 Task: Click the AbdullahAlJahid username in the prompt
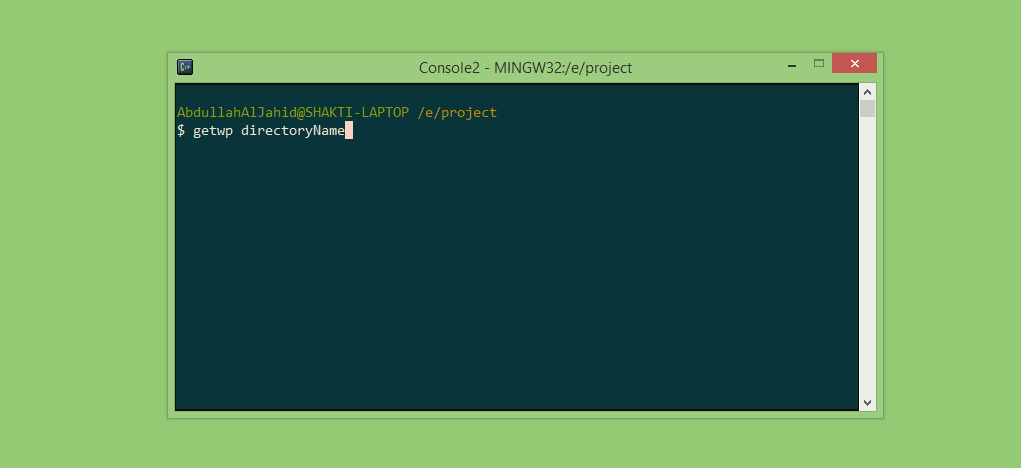236,112
